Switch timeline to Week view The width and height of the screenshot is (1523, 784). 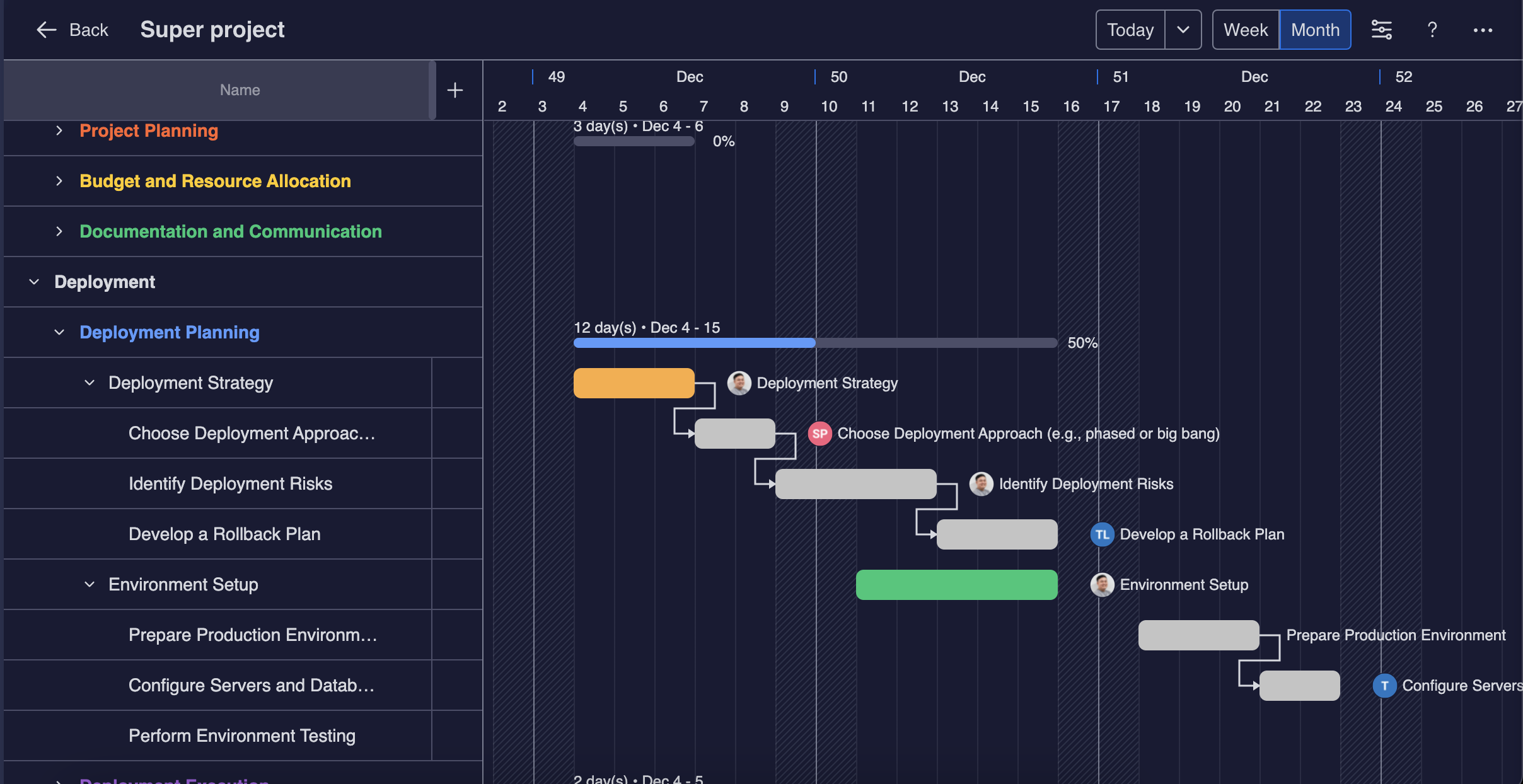(x=1246, y=30)
